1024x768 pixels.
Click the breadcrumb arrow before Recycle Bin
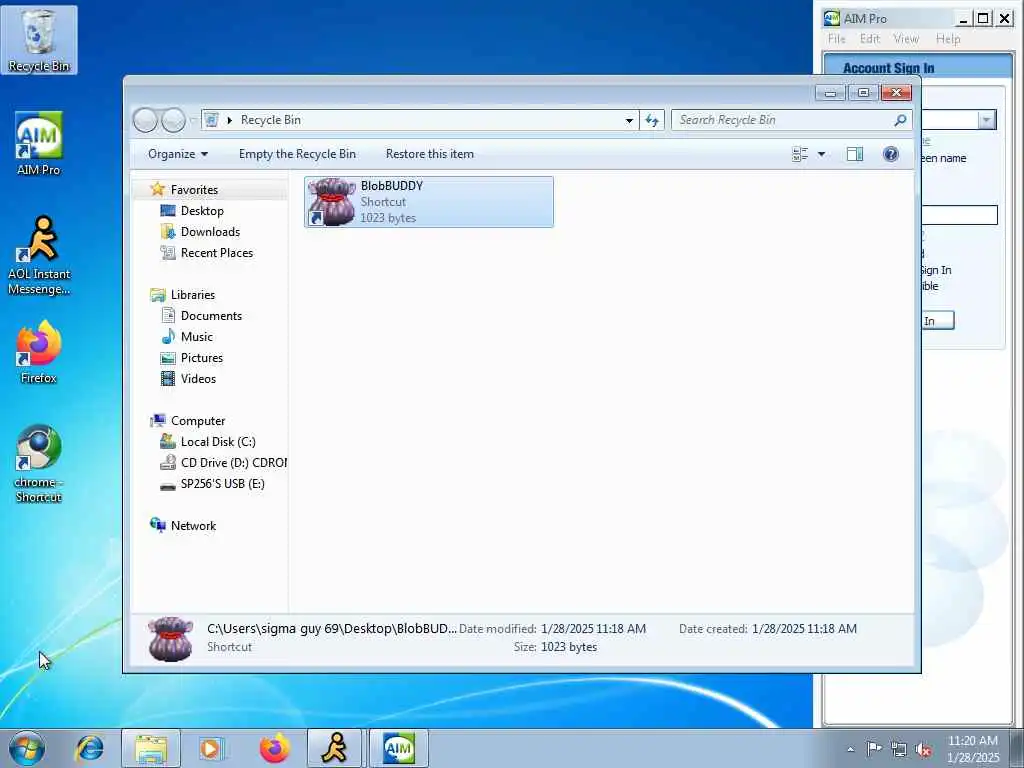(229, 120)
